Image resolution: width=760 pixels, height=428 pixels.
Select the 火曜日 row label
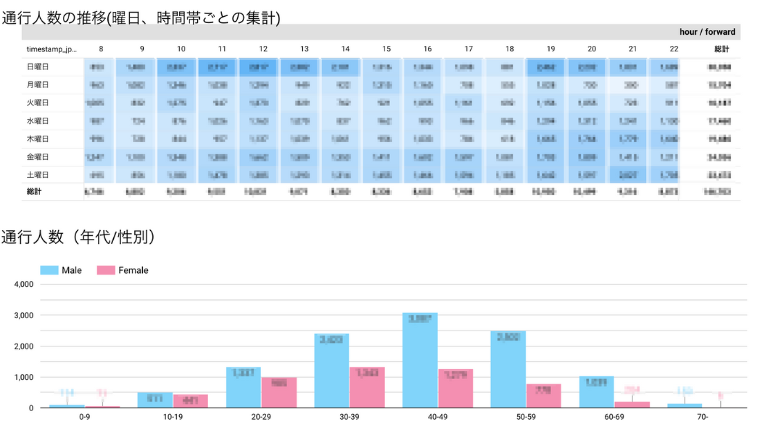point(38,103)
